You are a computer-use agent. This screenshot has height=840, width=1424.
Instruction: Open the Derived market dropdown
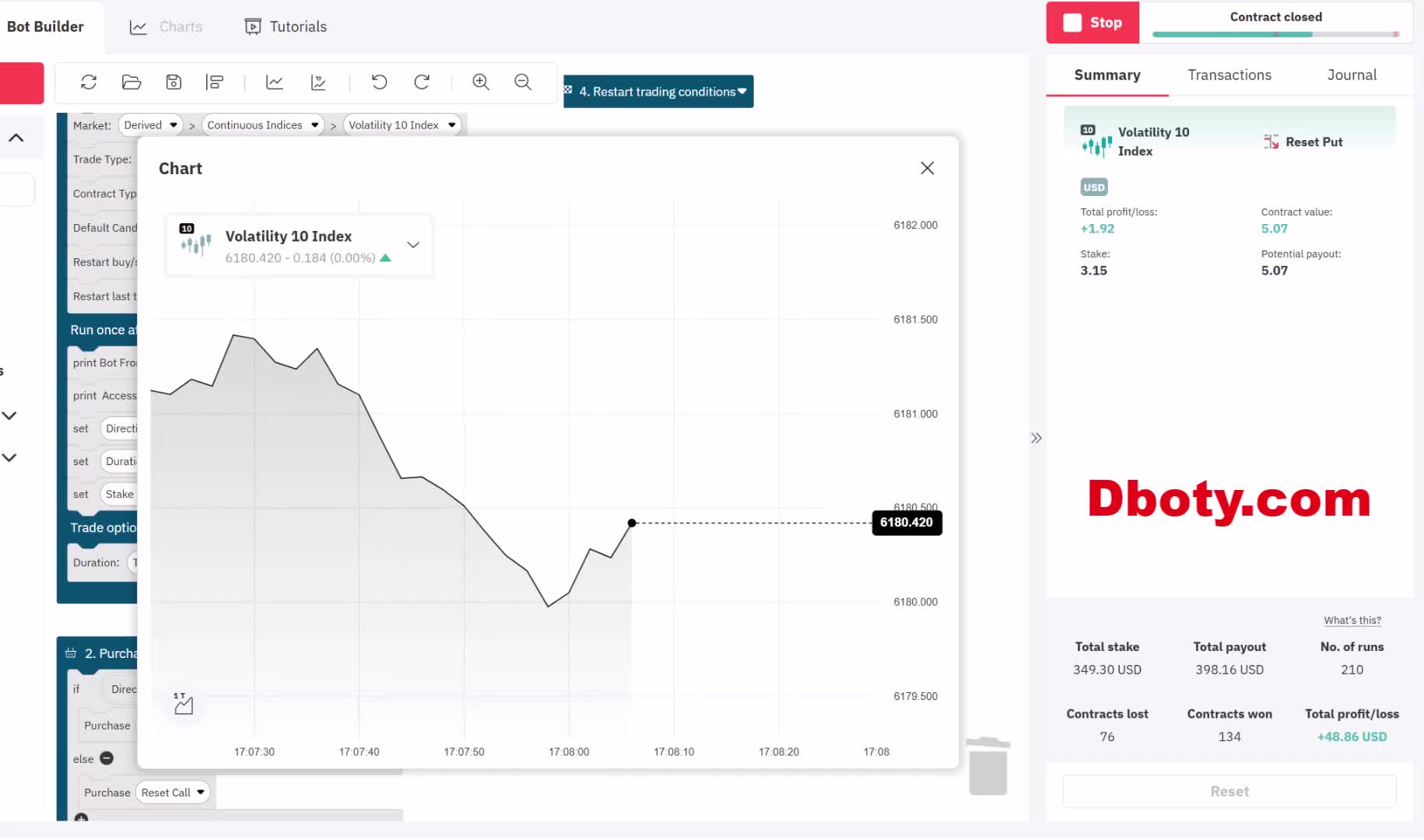(151, 125)
